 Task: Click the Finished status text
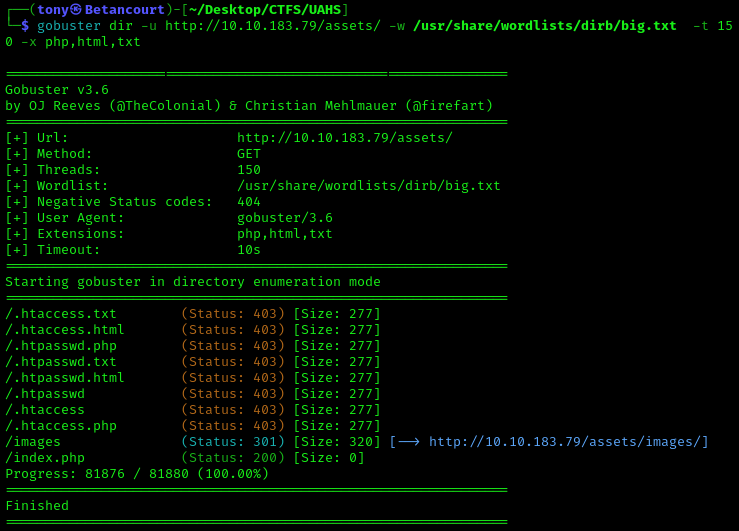[37, 506]
